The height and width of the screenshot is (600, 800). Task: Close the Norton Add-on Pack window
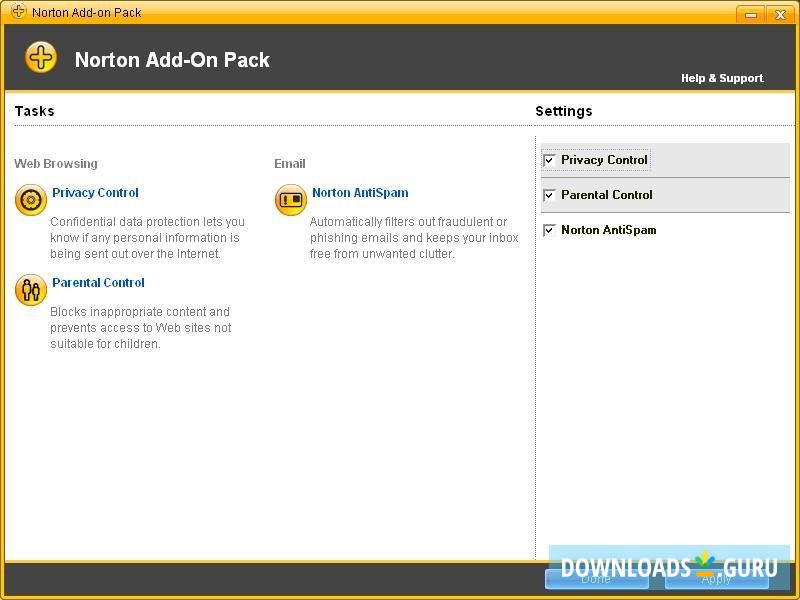click(x=780, y=14)
